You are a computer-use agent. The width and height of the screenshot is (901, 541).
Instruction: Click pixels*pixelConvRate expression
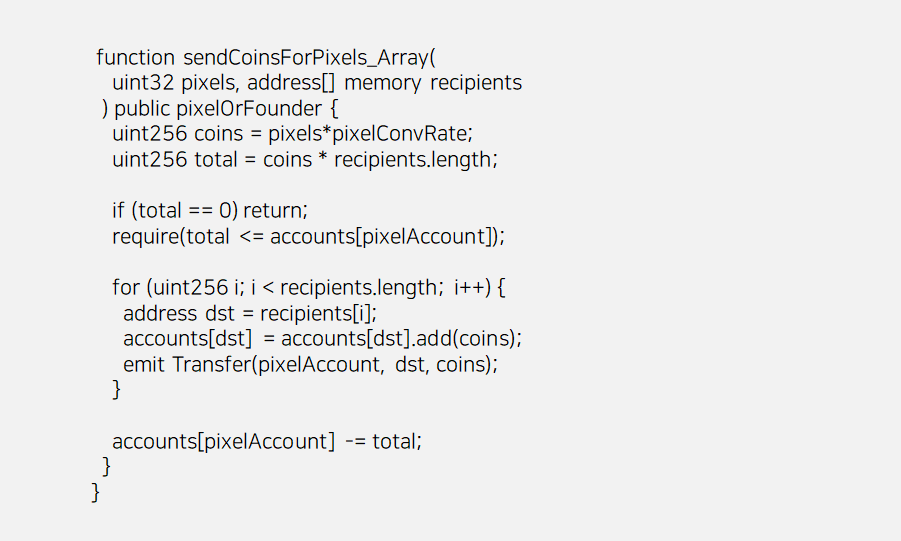click(368, 134)
